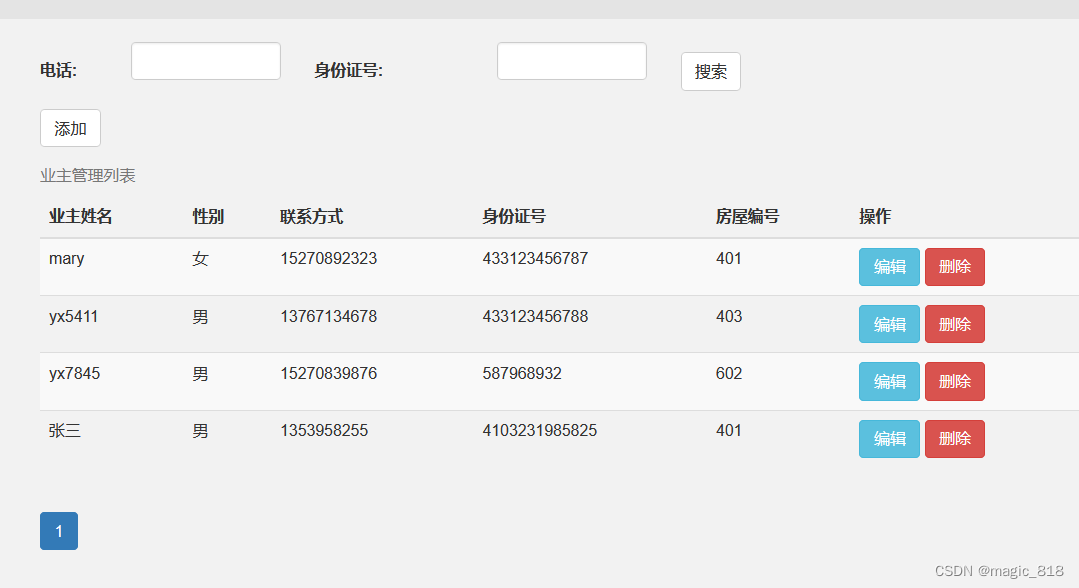The height and width of the screenshot is (588, 1079).
Task: Focus the 身份证号 ID number input field
Action: pyautogui.click(x=572, y=61)
